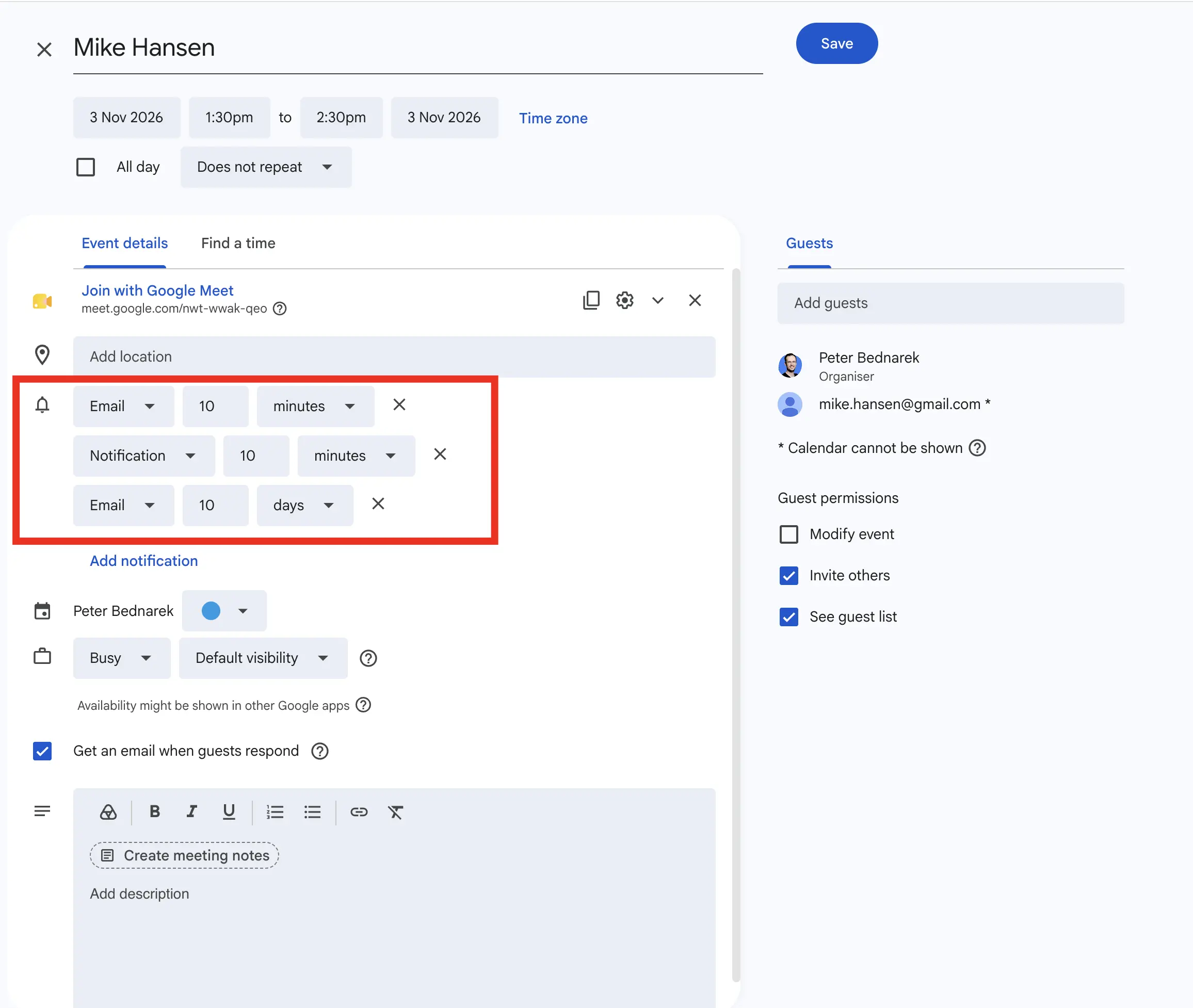1193x1008 pixels.
Task: Open the event colour picker swatch
Action: (x=224, y=611)
